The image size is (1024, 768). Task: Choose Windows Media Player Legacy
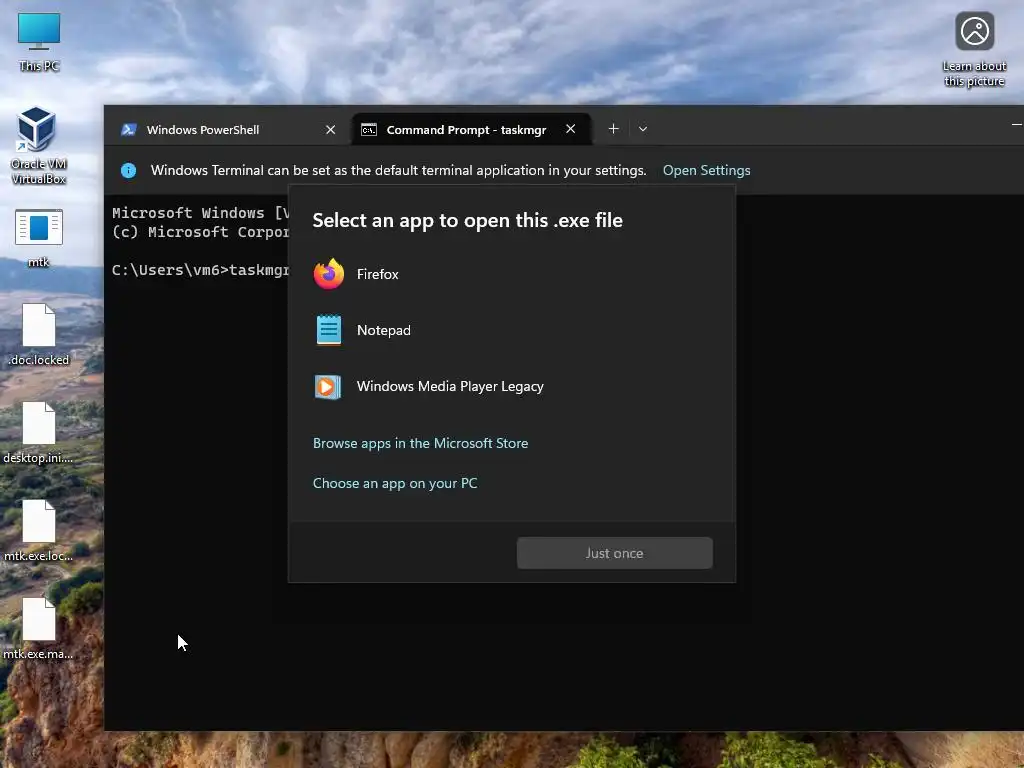511,387
